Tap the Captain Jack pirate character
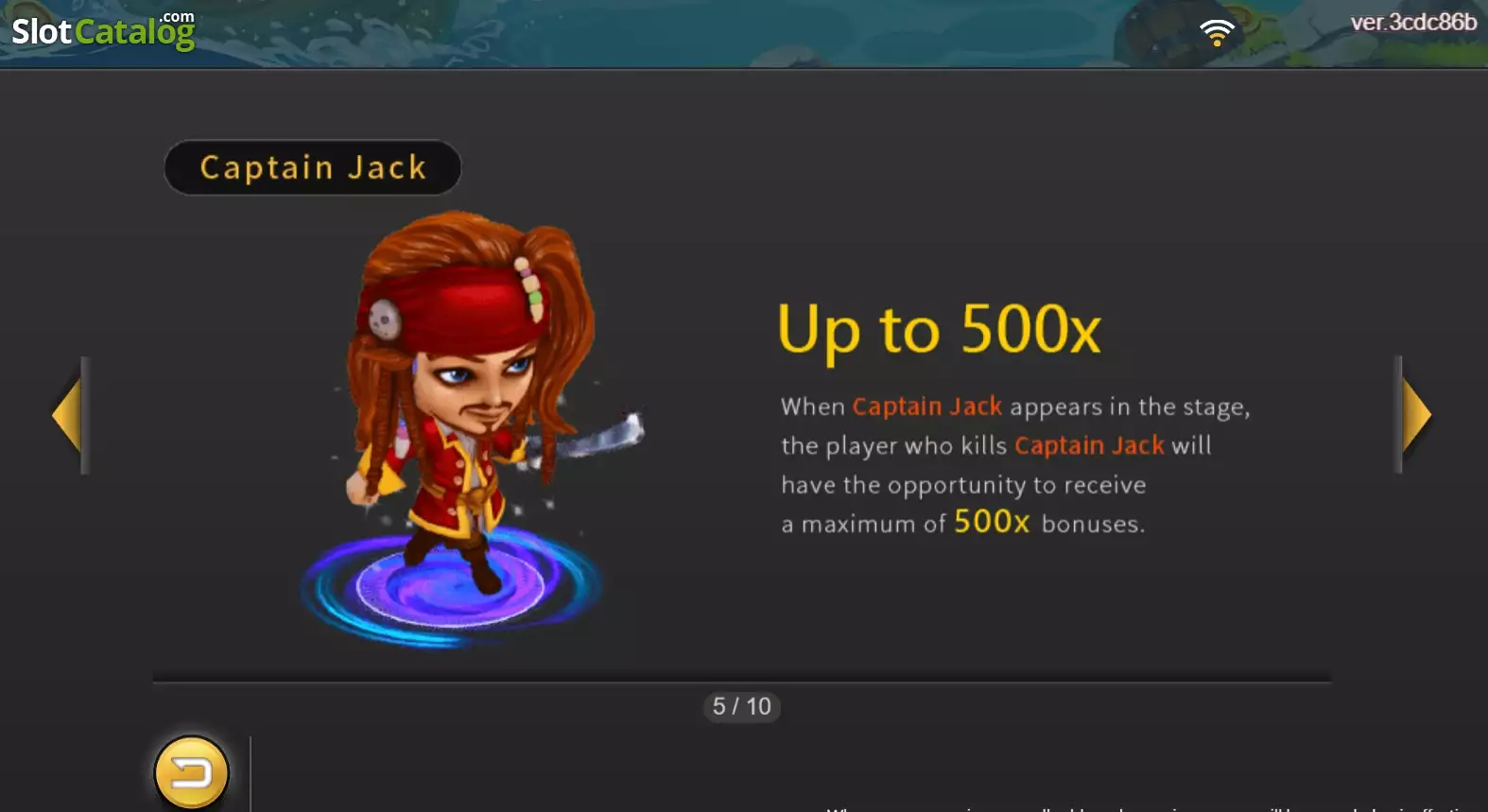The width and height of the screenshot is (1488, 812). tap(473, 397)
